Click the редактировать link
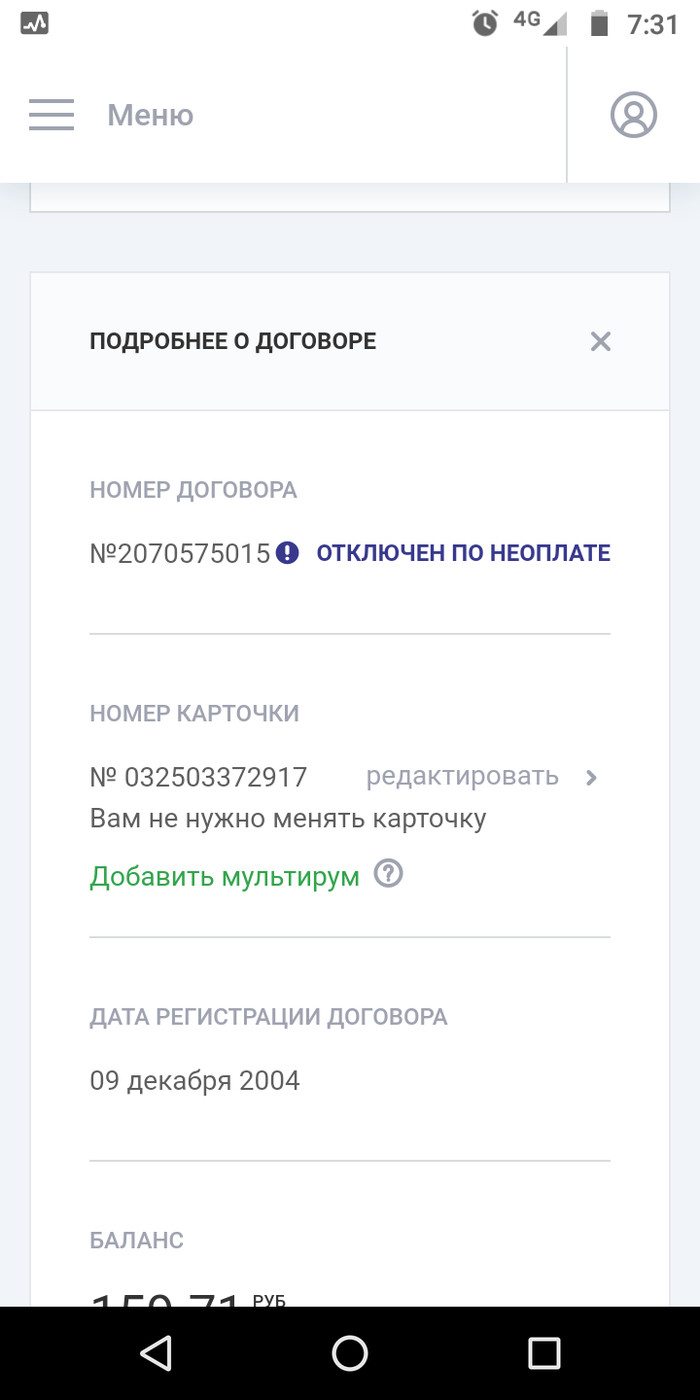The width and height of the screenshot is (700, 1400). pos(462,776)
